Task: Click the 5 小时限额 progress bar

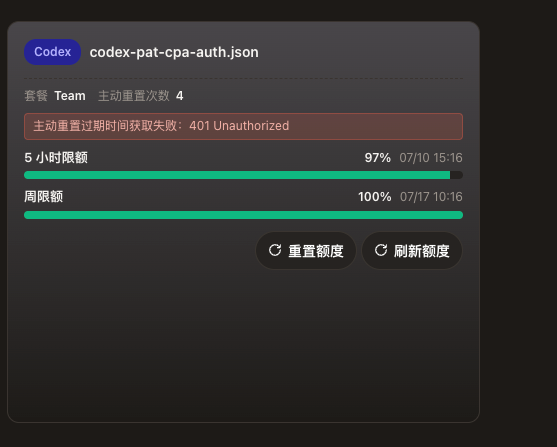Action: pos(243,175)
